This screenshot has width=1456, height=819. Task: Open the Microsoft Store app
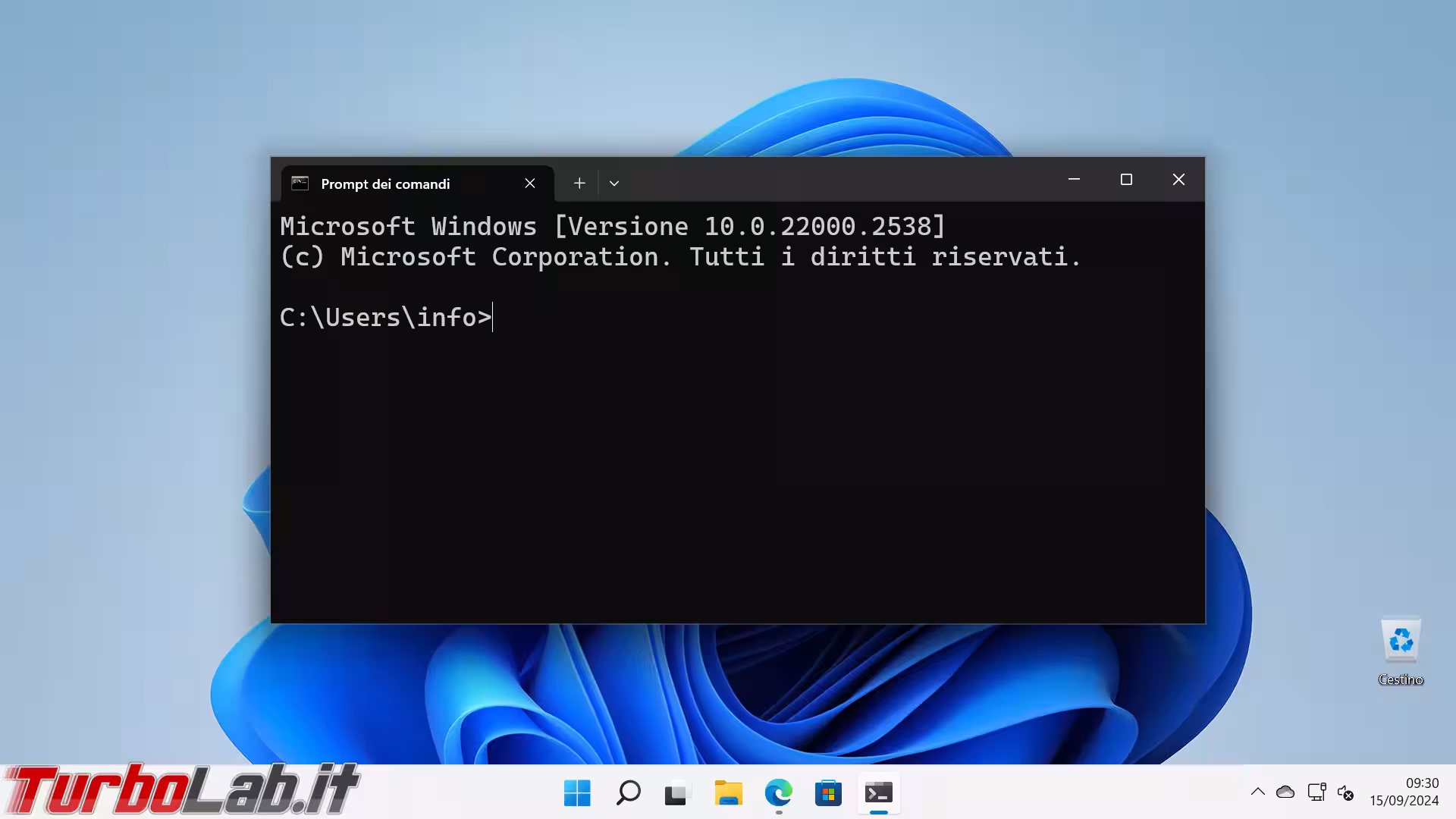click(x=828, y=794)
